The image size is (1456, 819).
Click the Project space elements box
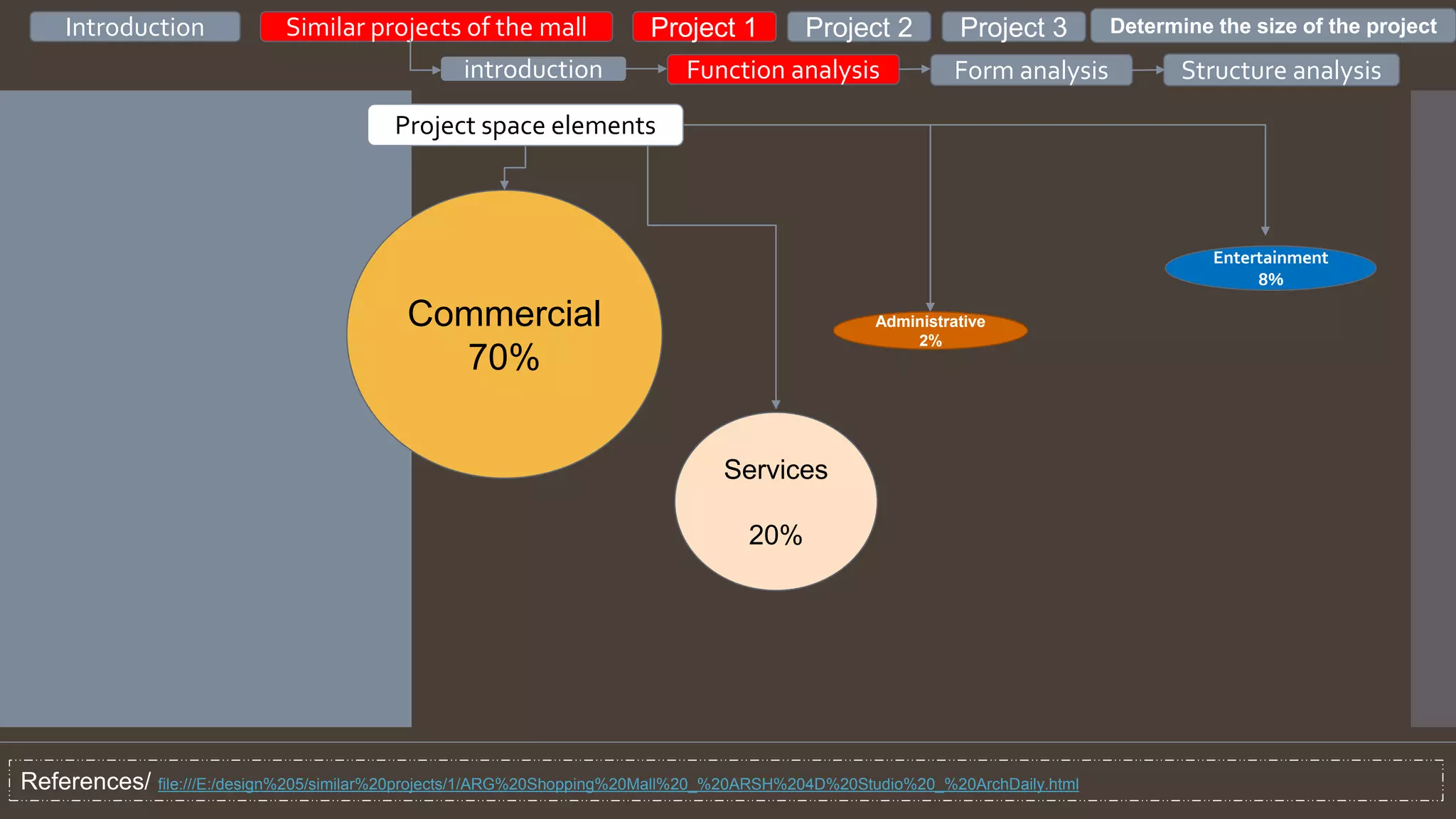click(525, 125)
